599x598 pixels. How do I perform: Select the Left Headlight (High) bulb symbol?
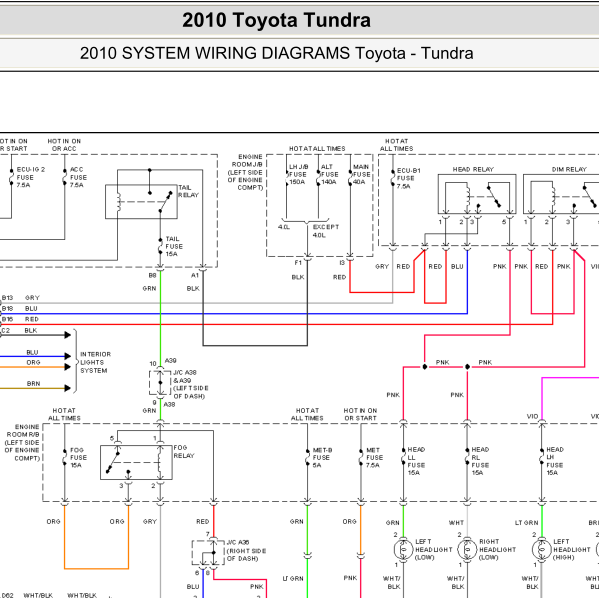(x=542, y=549)
